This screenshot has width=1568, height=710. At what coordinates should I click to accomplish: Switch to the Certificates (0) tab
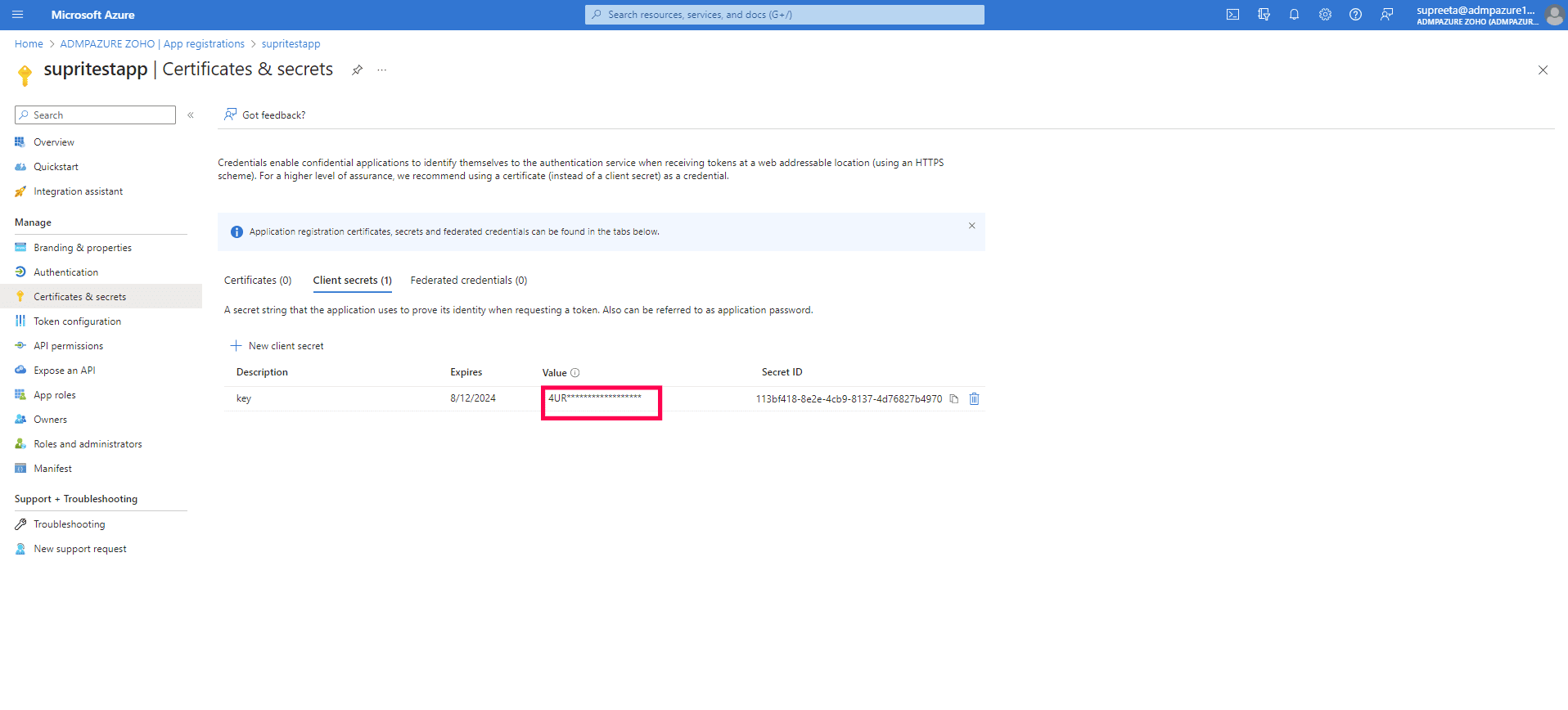(x=258, y=281)
